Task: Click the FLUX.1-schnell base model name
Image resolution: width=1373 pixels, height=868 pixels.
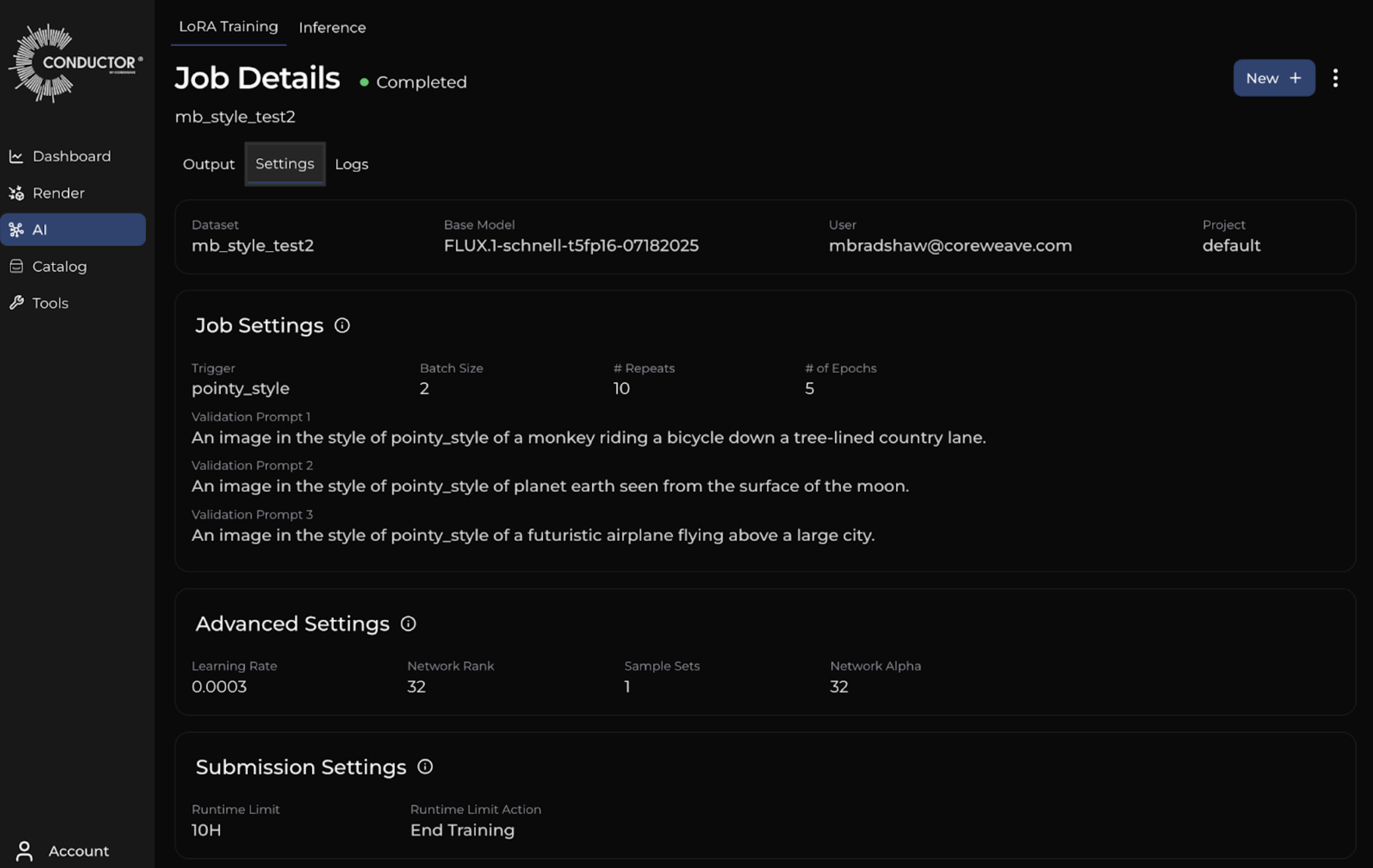Action: [571, 245]
